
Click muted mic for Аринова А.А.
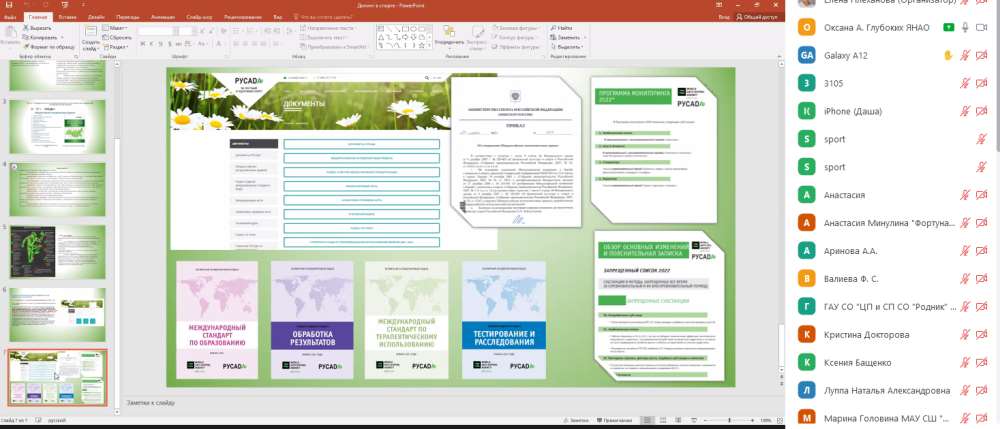click(x=966, y=251)
